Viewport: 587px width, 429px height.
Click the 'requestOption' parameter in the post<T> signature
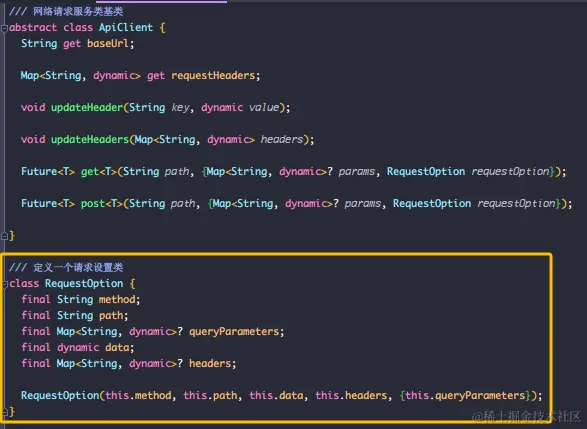pos(516,204)
